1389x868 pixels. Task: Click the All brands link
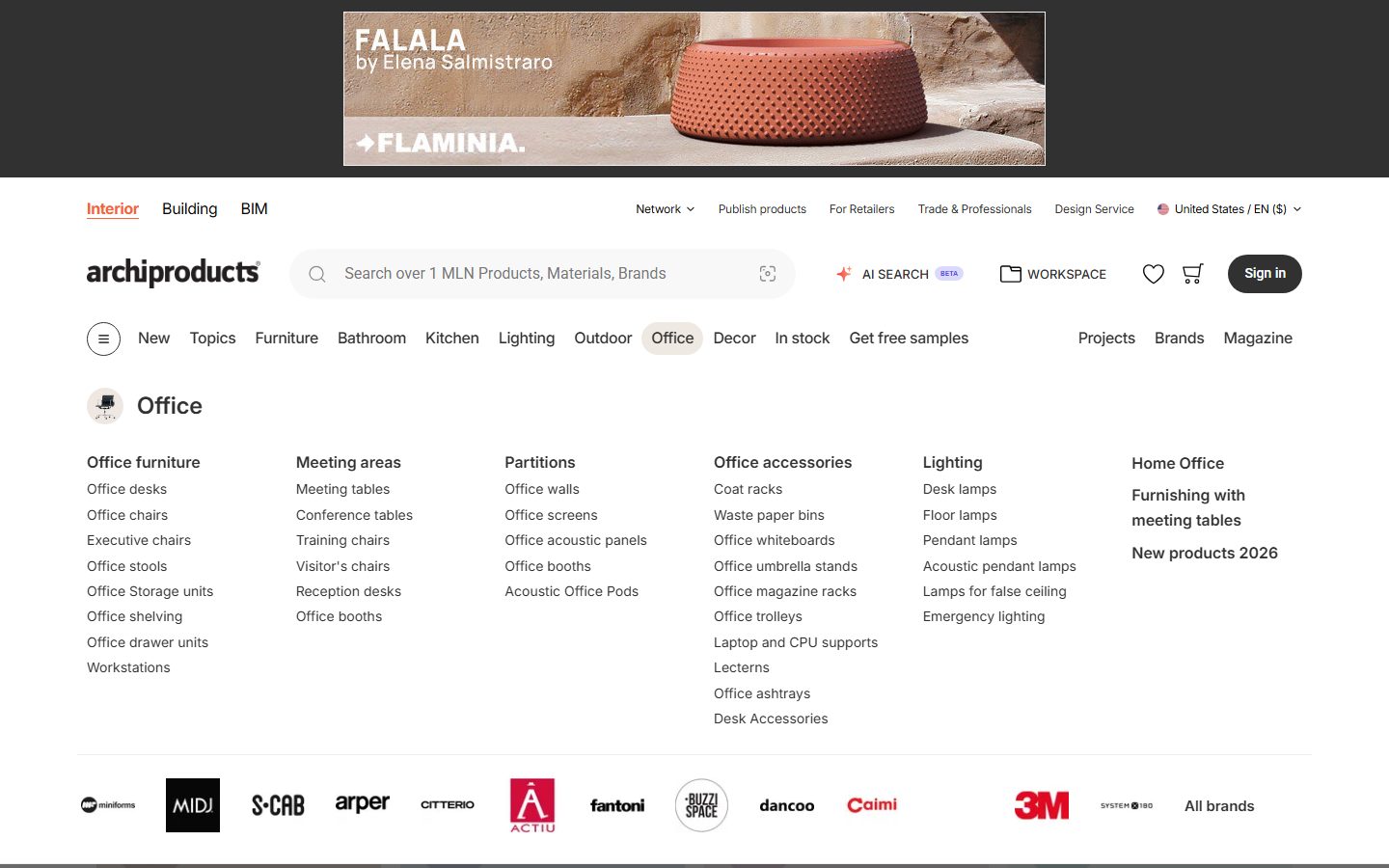click(1219, 806)
